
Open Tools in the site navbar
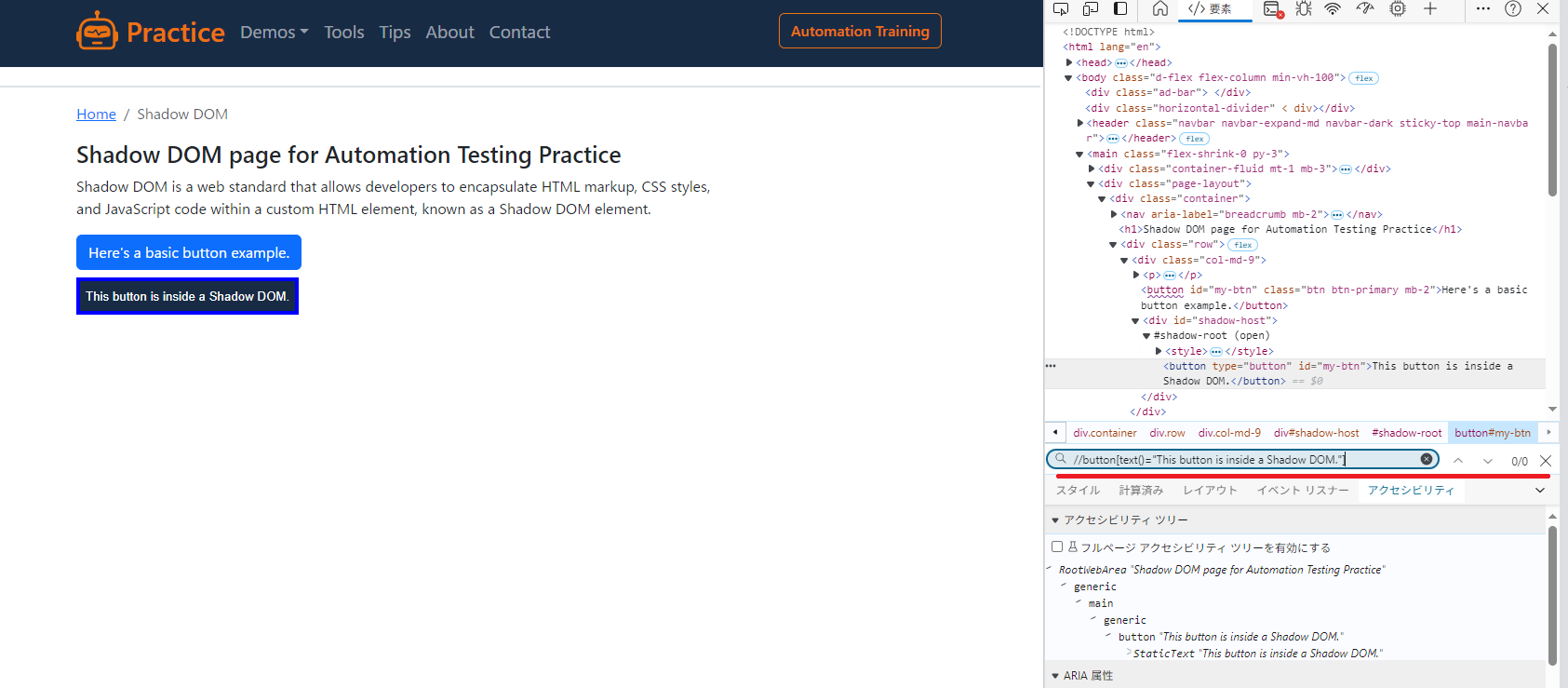tap(344, 32)
